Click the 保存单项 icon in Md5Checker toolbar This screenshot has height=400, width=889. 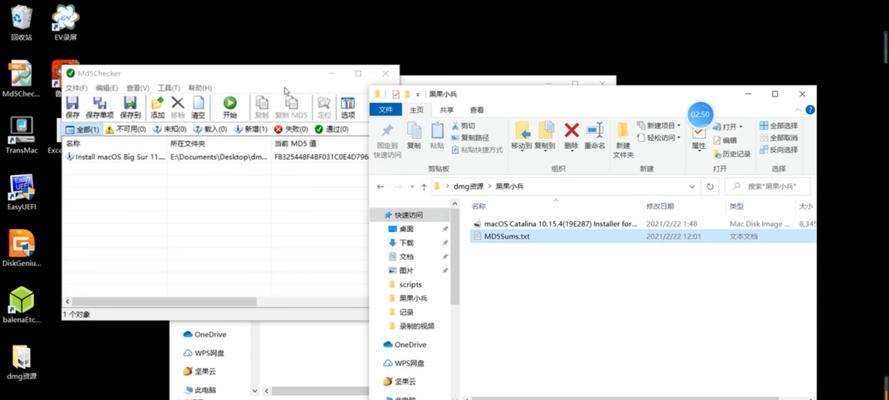(100, 104)
